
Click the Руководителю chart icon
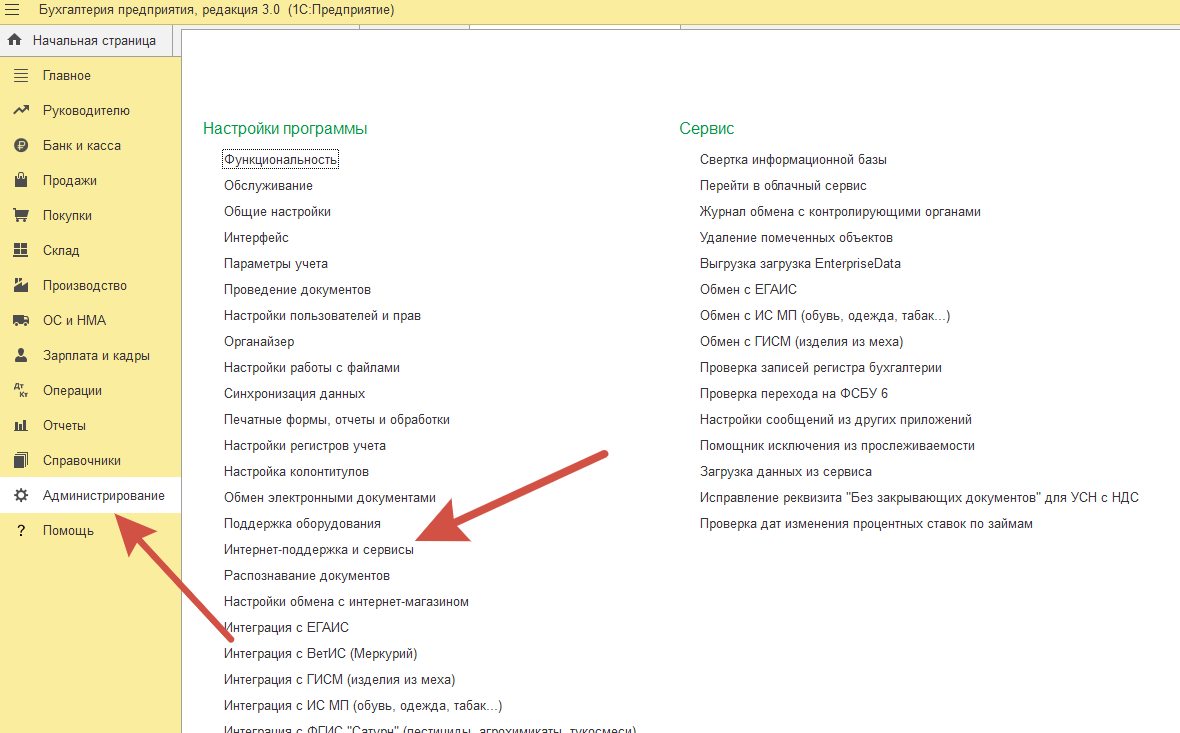click(20, 111)
